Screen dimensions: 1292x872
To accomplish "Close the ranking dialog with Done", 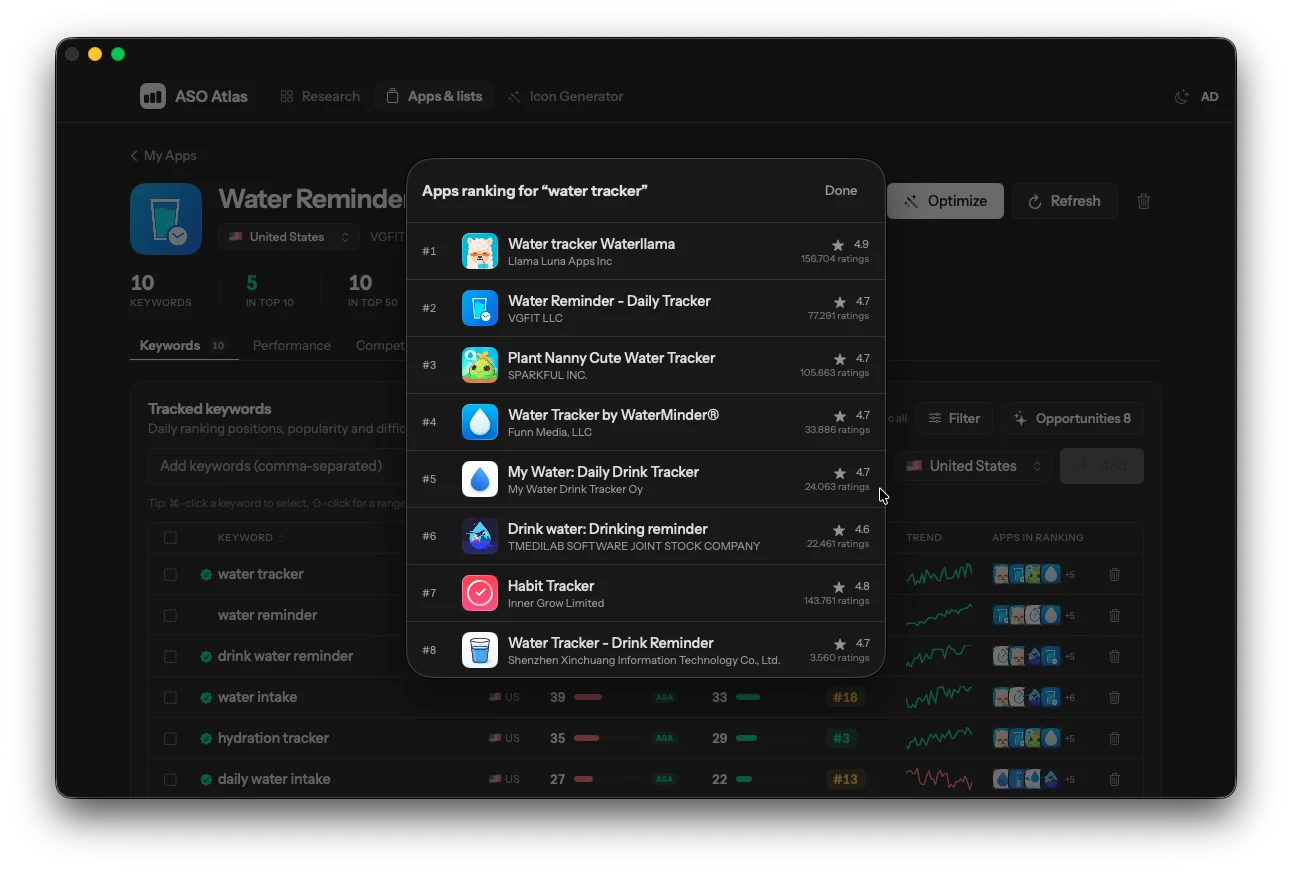I will (841, 190).
